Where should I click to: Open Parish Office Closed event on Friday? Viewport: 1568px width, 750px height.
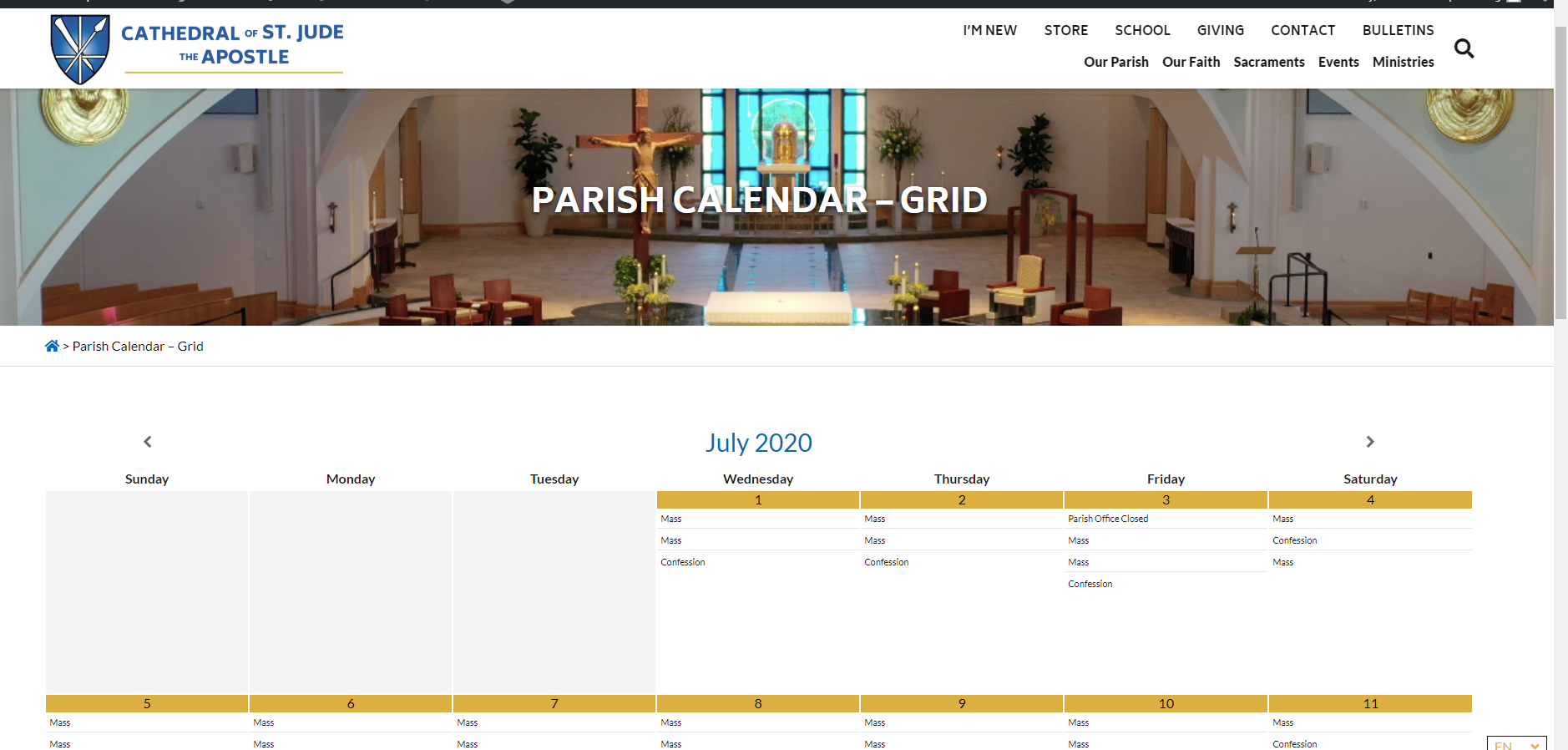1108,519
